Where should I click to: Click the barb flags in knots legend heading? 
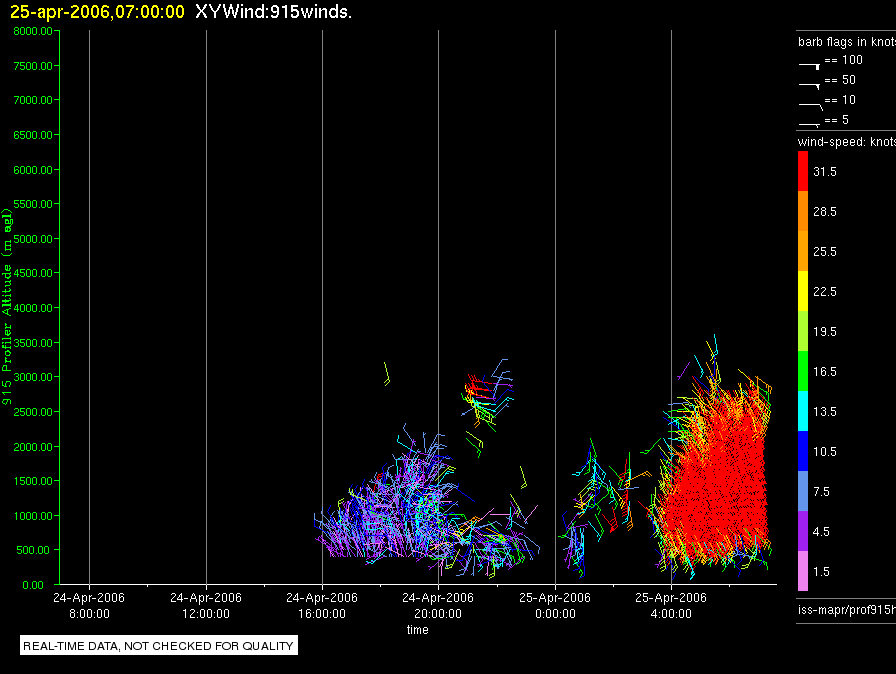(847, 42)
